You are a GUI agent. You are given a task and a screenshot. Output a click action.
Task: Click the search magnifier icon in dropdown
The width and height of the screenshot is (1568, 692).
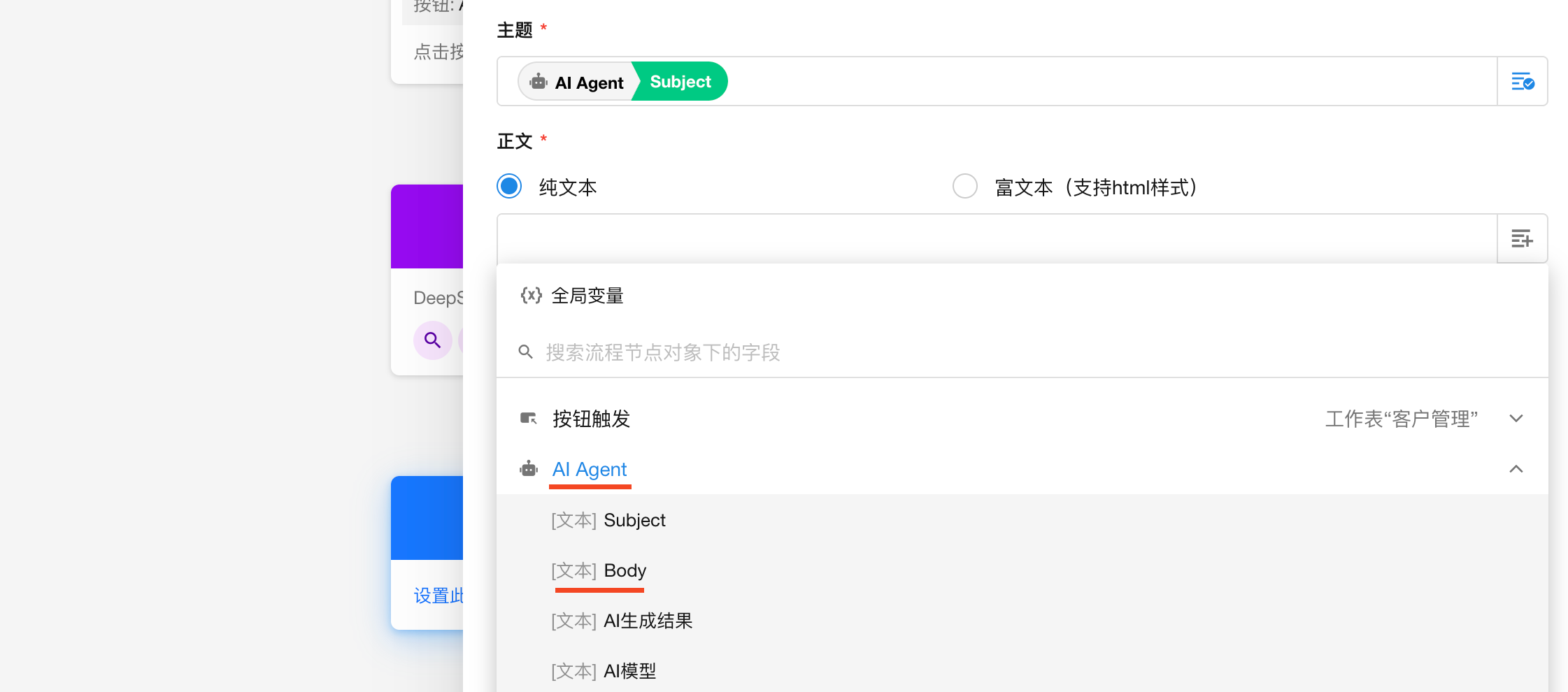525,352
